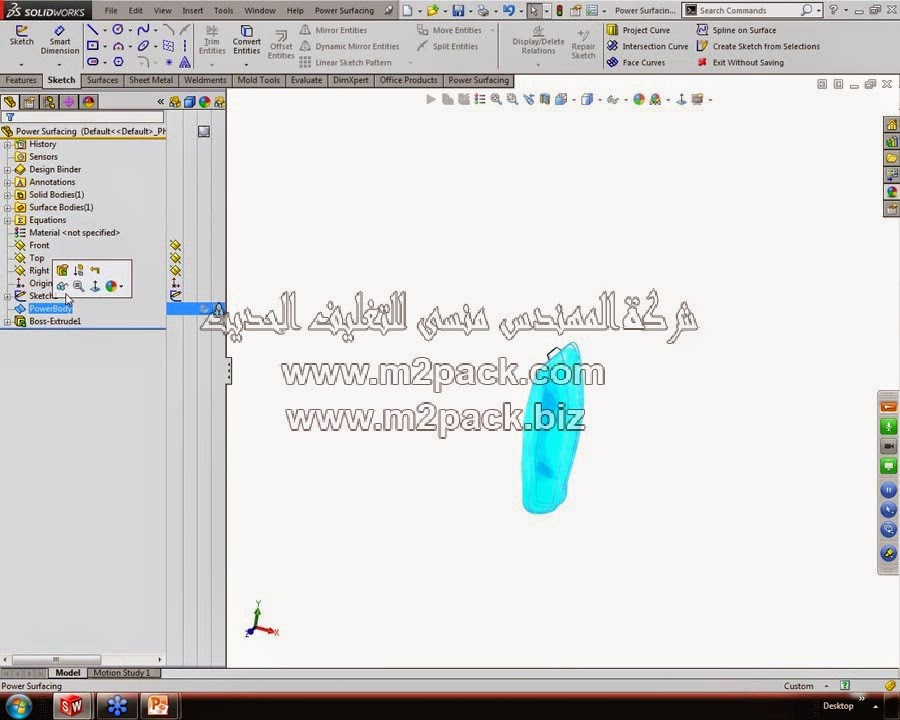Expand the Solid Bodies(1) node
Image resolution: width=900 pixels, height=720 pixels.
click(x=7, y=195)
